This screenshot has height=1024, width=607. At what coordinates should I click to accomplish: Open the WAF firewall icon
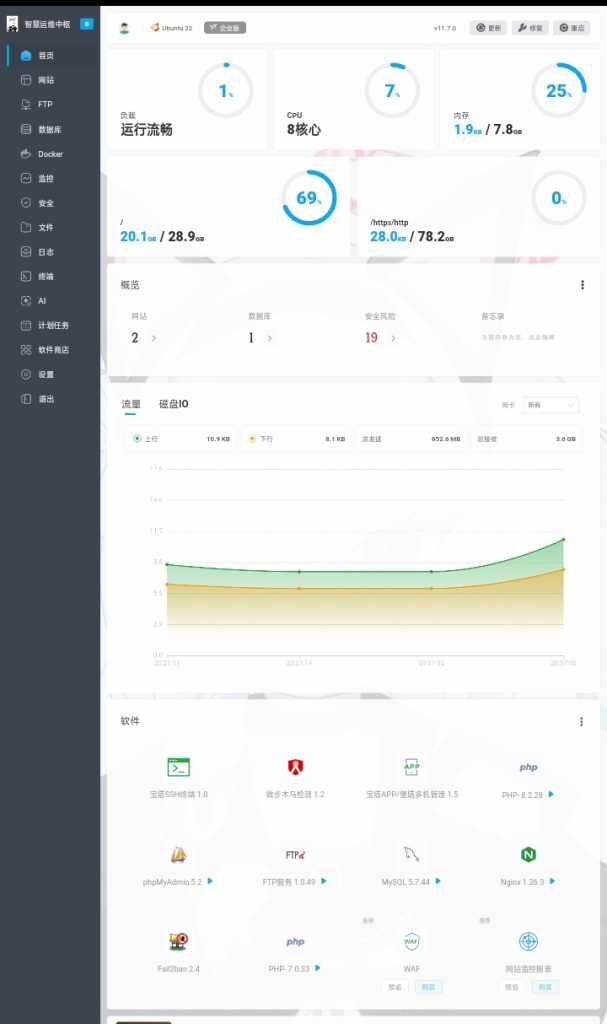coord(411,941)
